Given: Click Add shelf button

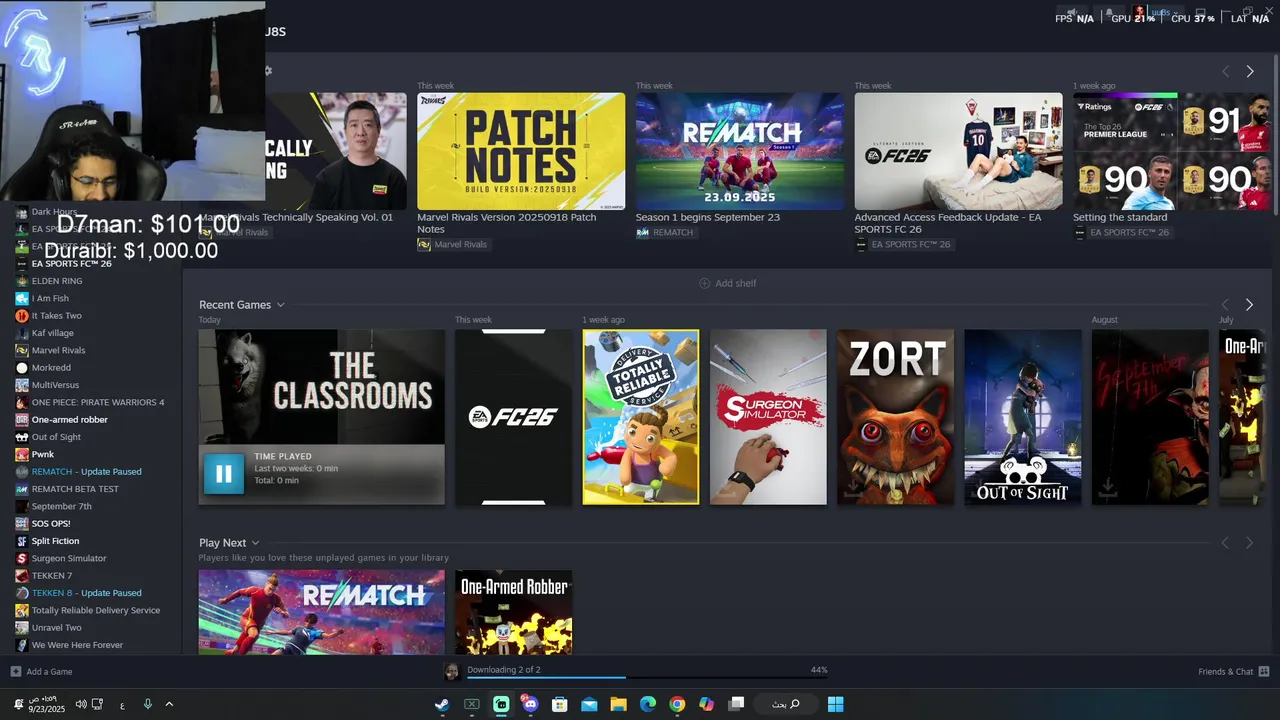Looking at the screenshot, I should (x=727, y=283).
